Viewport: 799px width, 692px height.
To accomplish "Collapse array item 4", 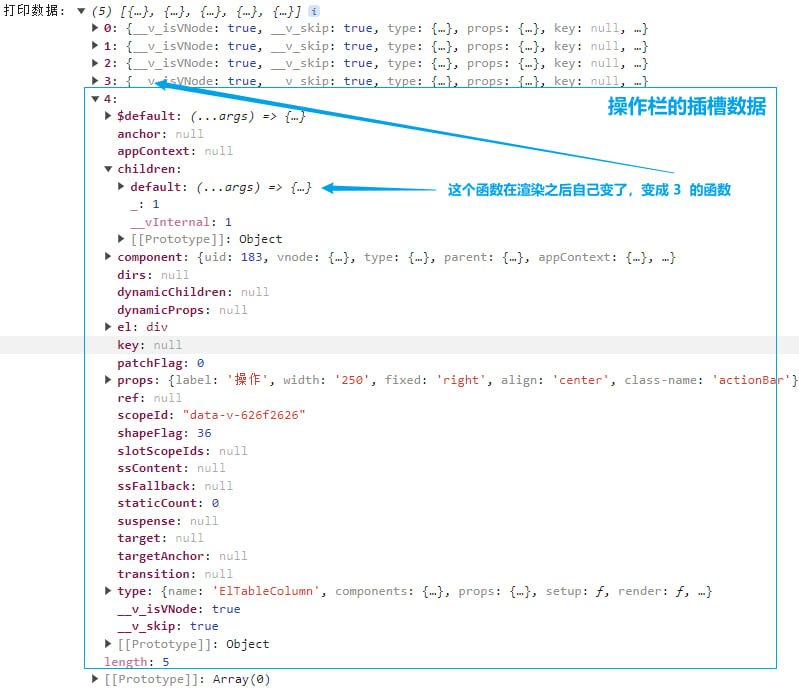I will 95,99.
